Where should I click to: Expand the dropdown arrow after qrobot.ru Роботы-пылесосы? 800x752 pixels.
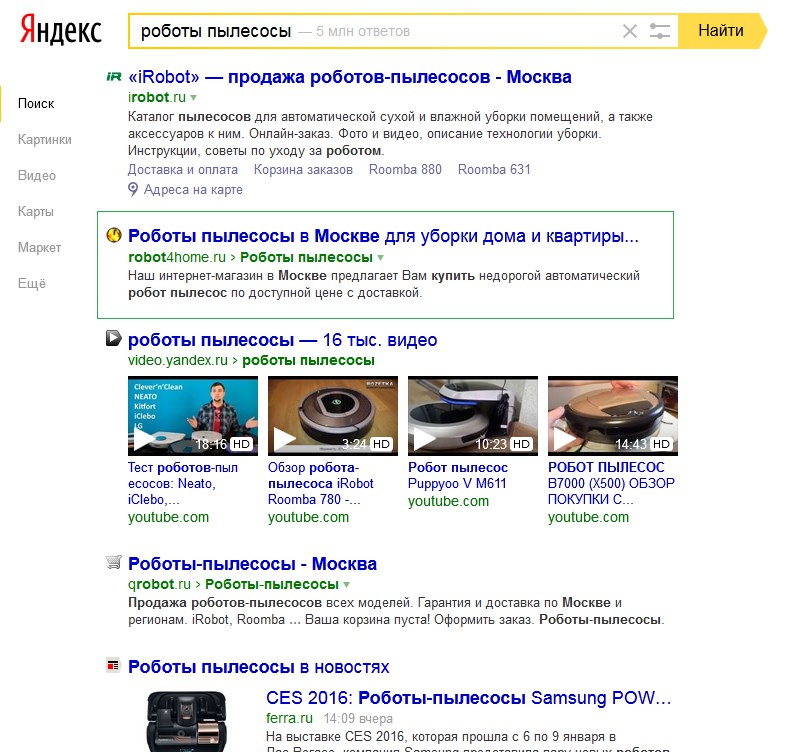tap(347, 585)
